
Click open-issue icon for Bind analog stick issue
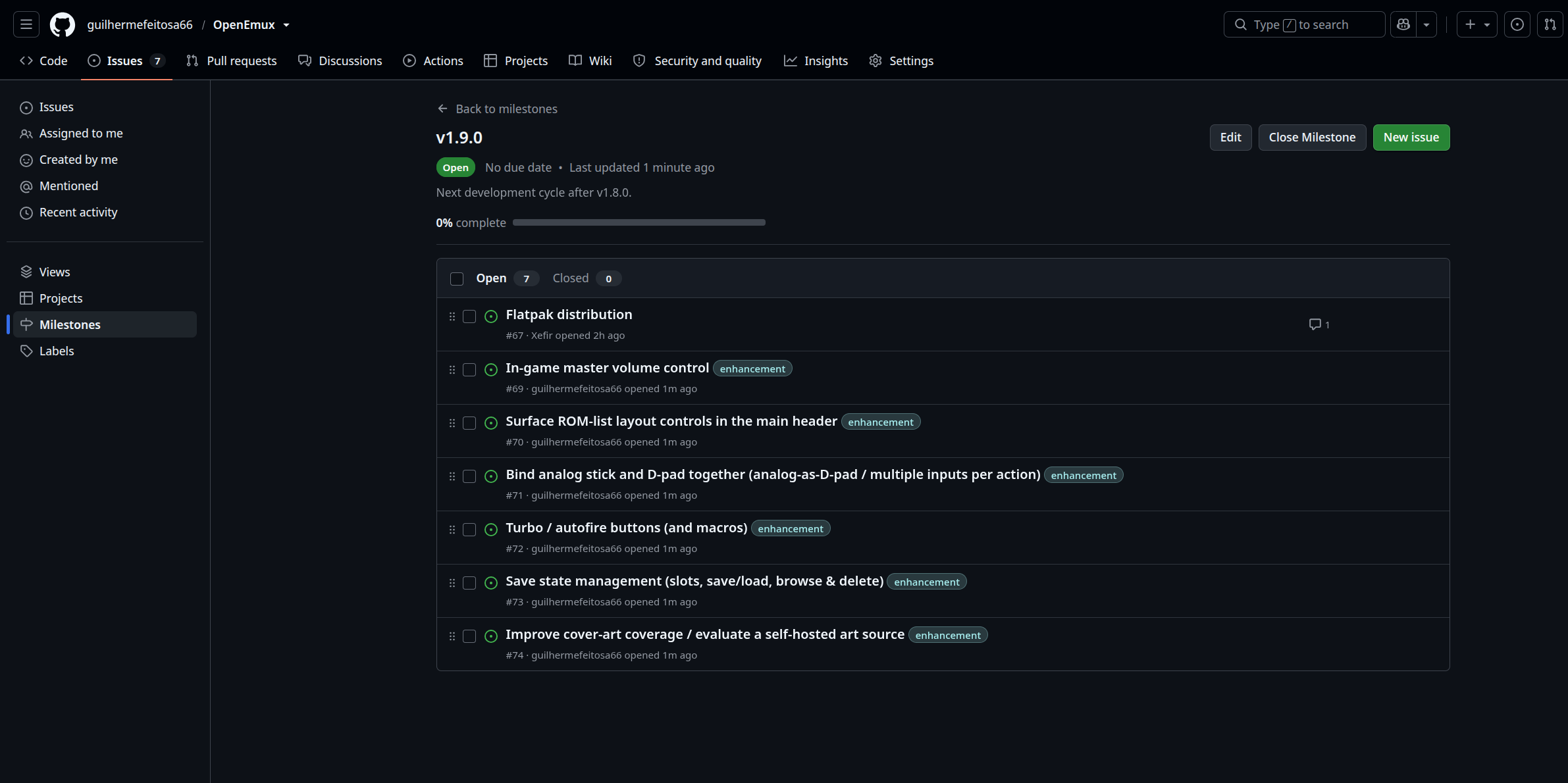(491, 476)
